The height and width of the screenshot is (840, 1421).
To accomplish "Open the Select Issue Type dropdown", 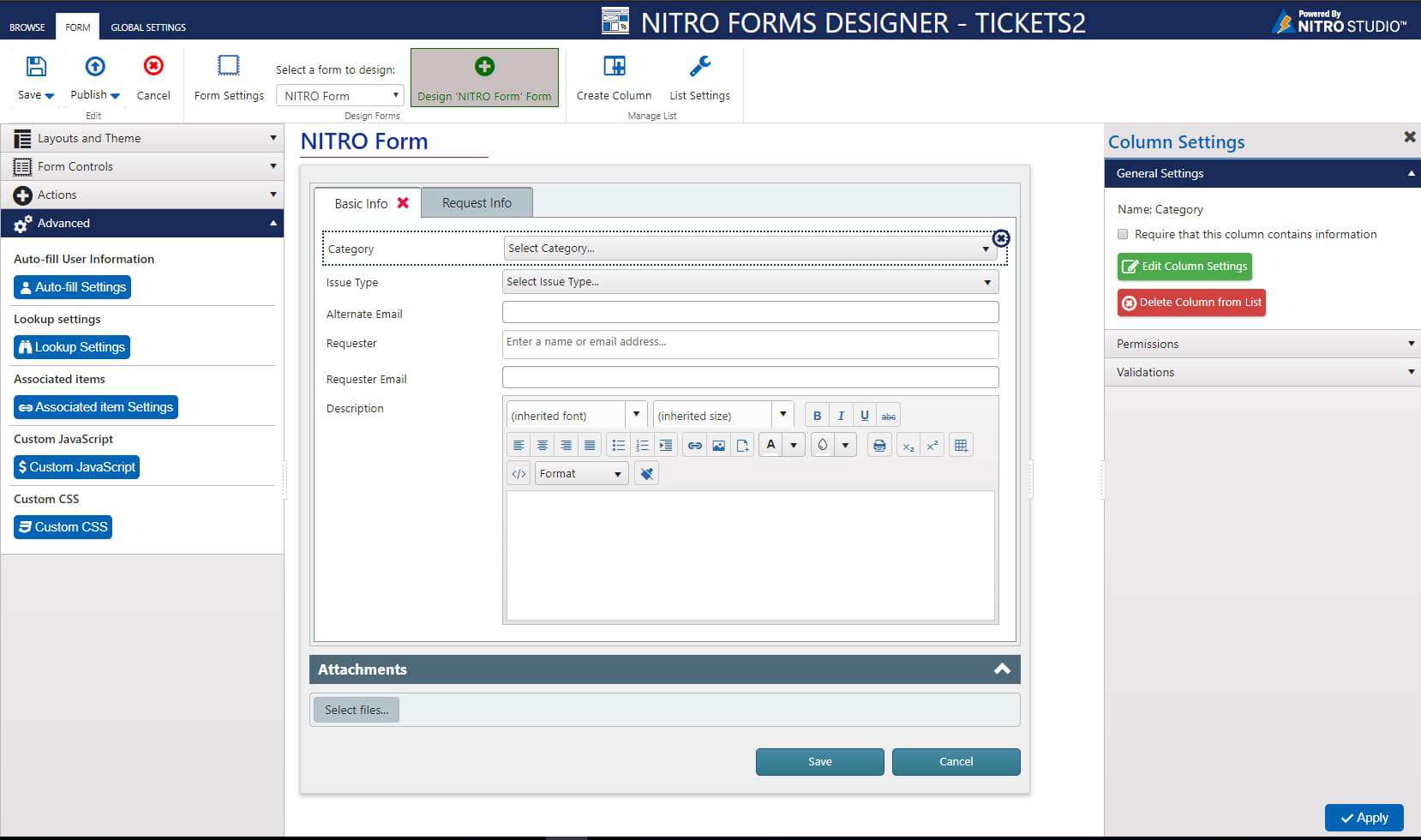I will 749,281.
